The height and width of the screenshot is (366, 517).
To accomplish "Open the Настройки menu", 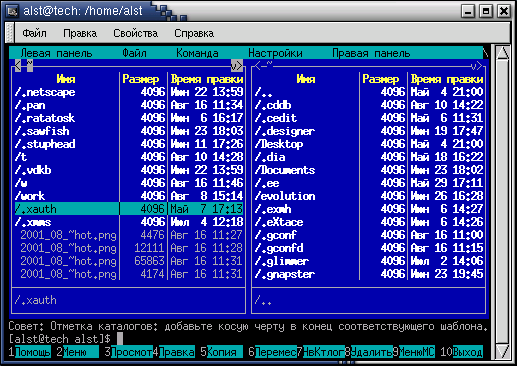I will coord(275,53).
